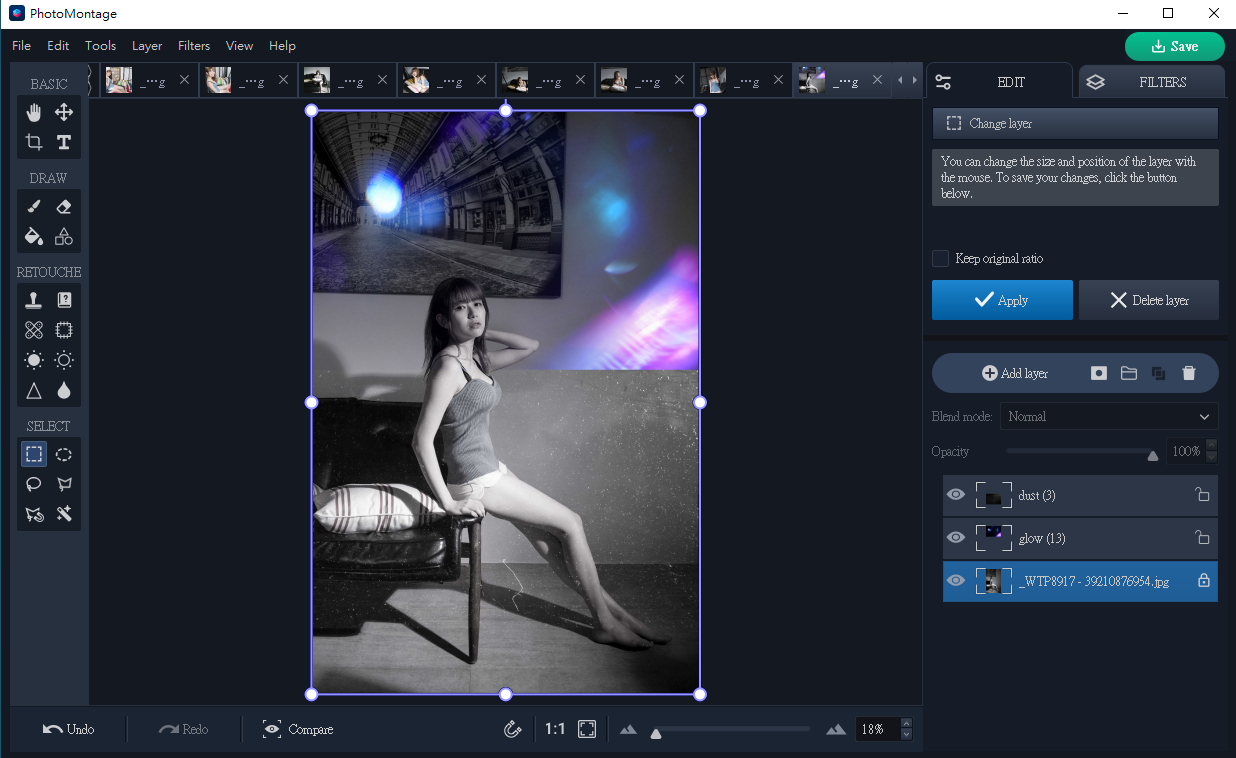Select the Text tool
Image resolution: width=1236 pixels, height=758 pixels.
64,142
